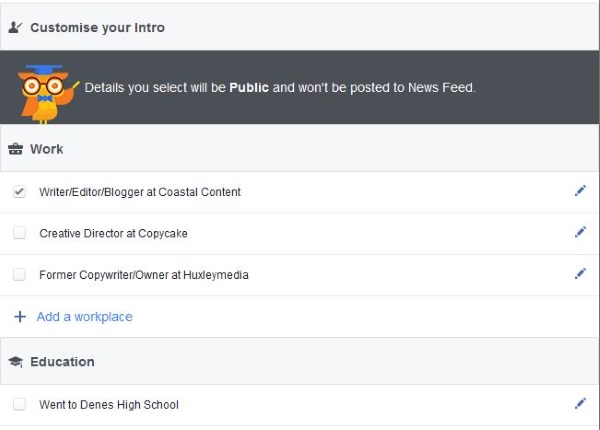Check the Went to Denes High School box
Screen dimensions: 600x430
click(20, 404)
